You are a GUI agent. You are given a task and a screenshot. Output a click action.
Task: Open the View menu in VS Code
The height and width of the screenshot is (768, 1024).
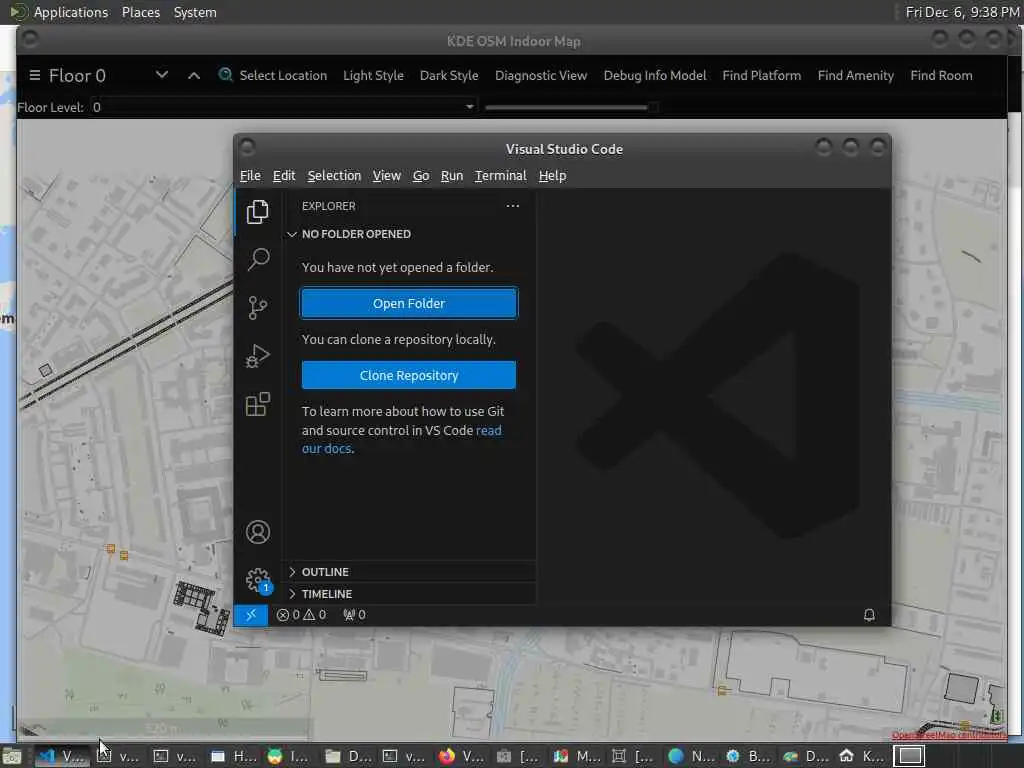[387, 176]
